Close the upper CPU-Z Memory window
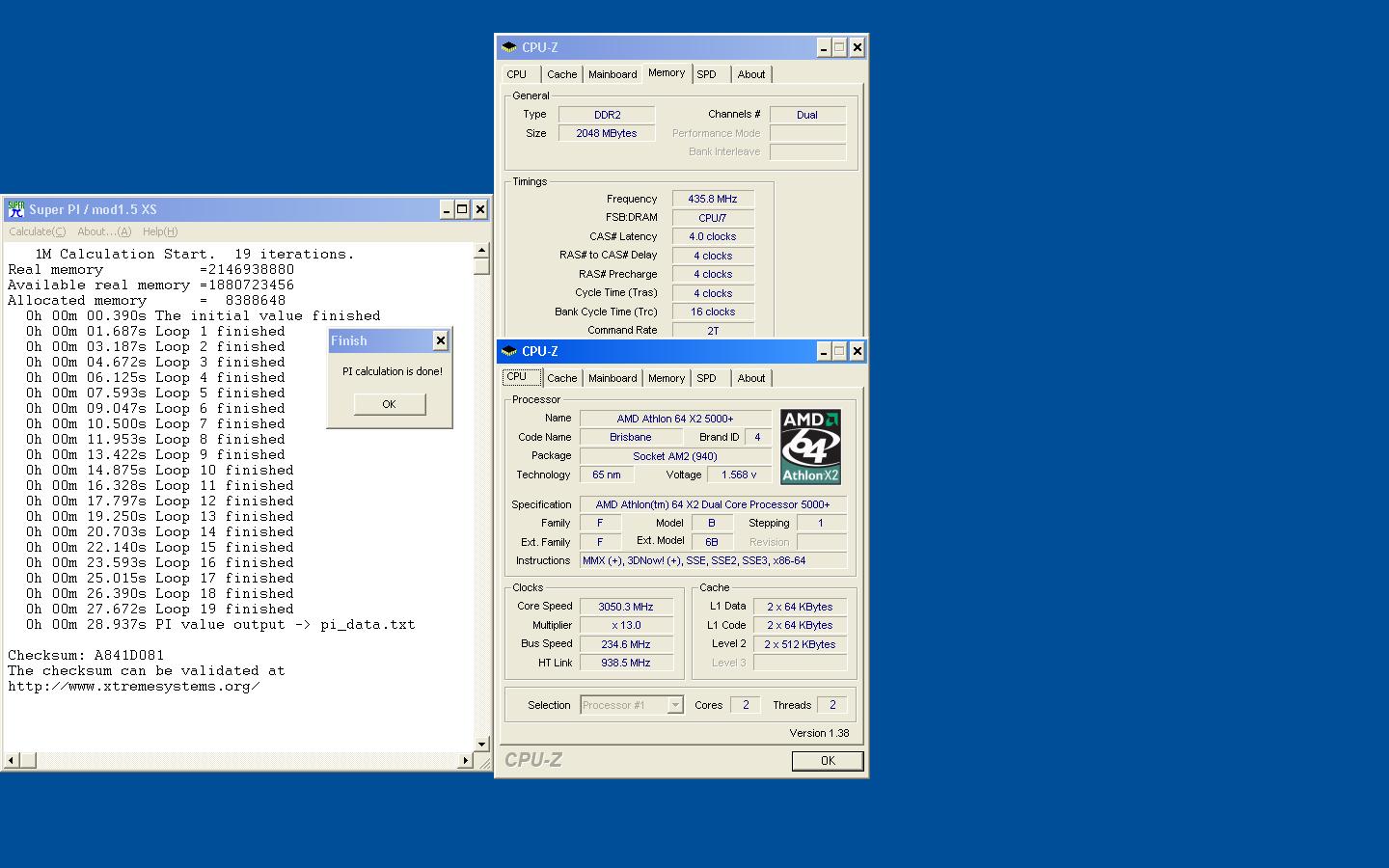1389x868 pixels. [x=857, y=47]
